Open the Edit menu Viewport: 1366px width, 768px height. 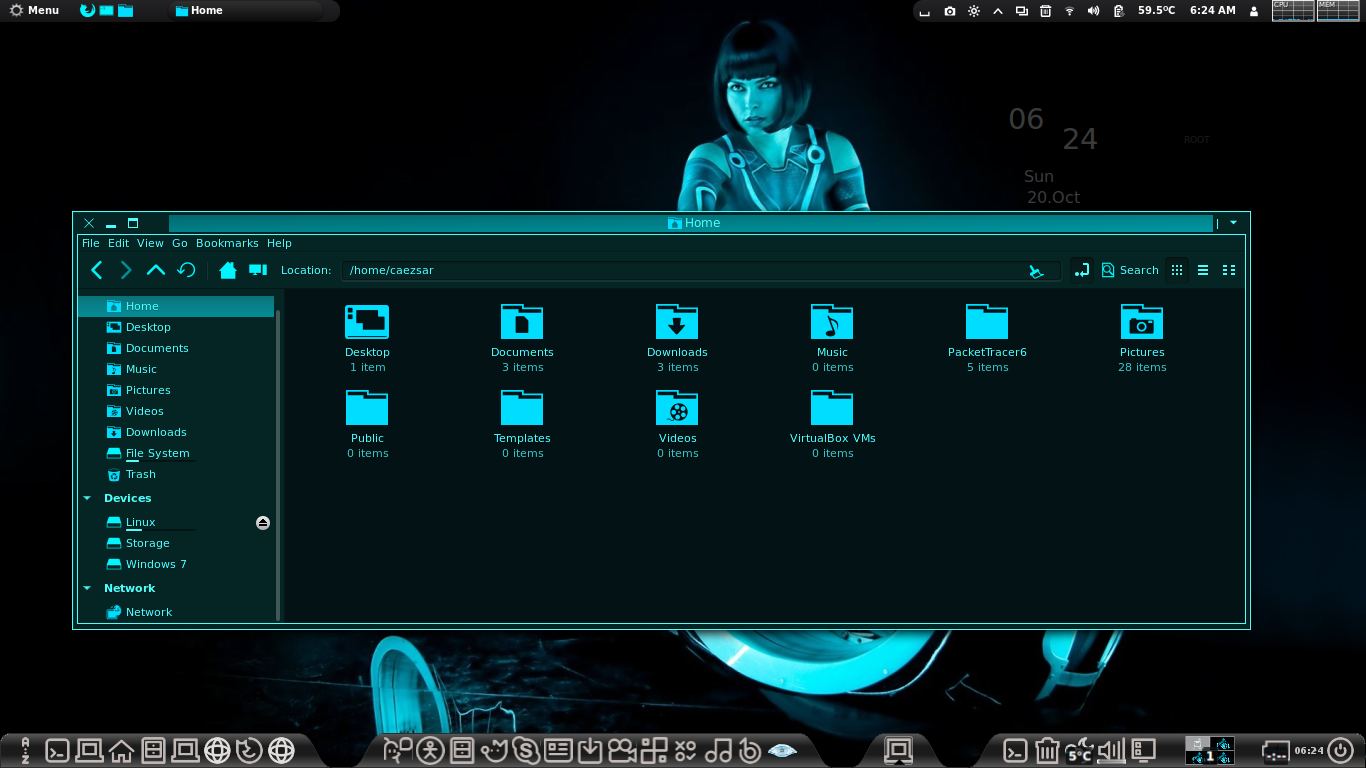click(x=119, y=243)
